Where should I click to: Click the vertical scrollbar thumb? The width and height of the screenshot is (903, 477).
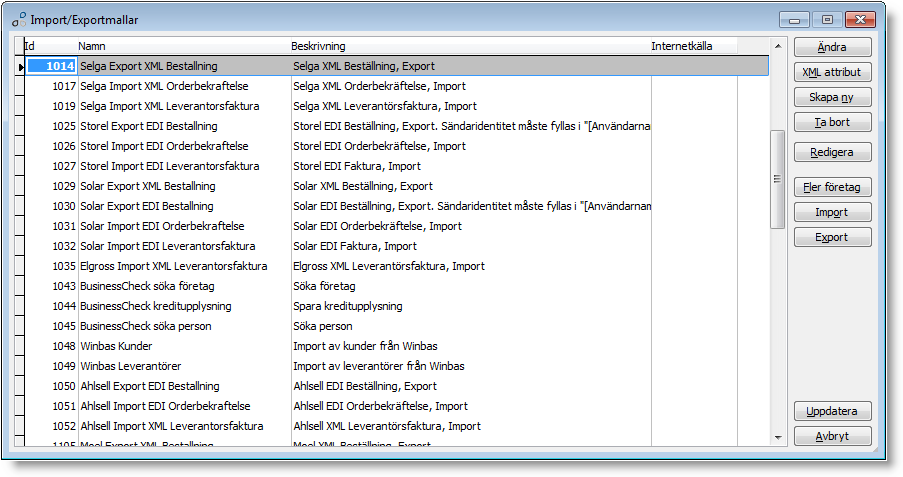pos(777,179)
